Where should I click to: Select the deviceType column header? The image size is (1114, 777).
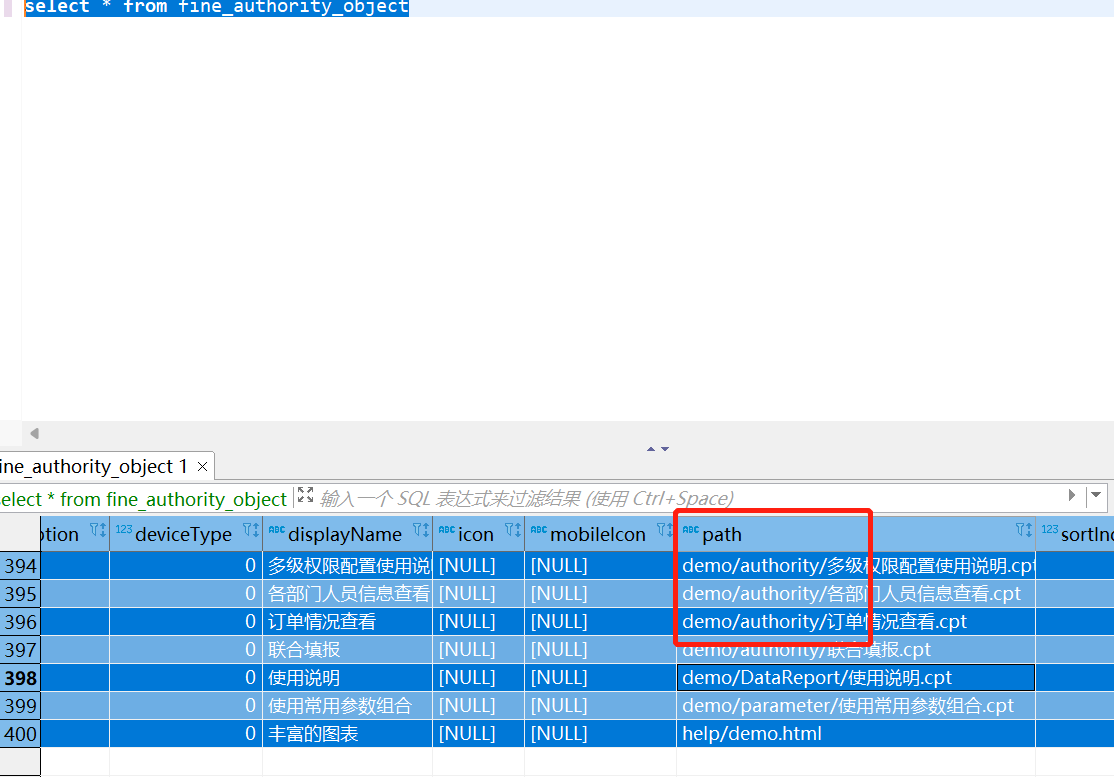186,534
